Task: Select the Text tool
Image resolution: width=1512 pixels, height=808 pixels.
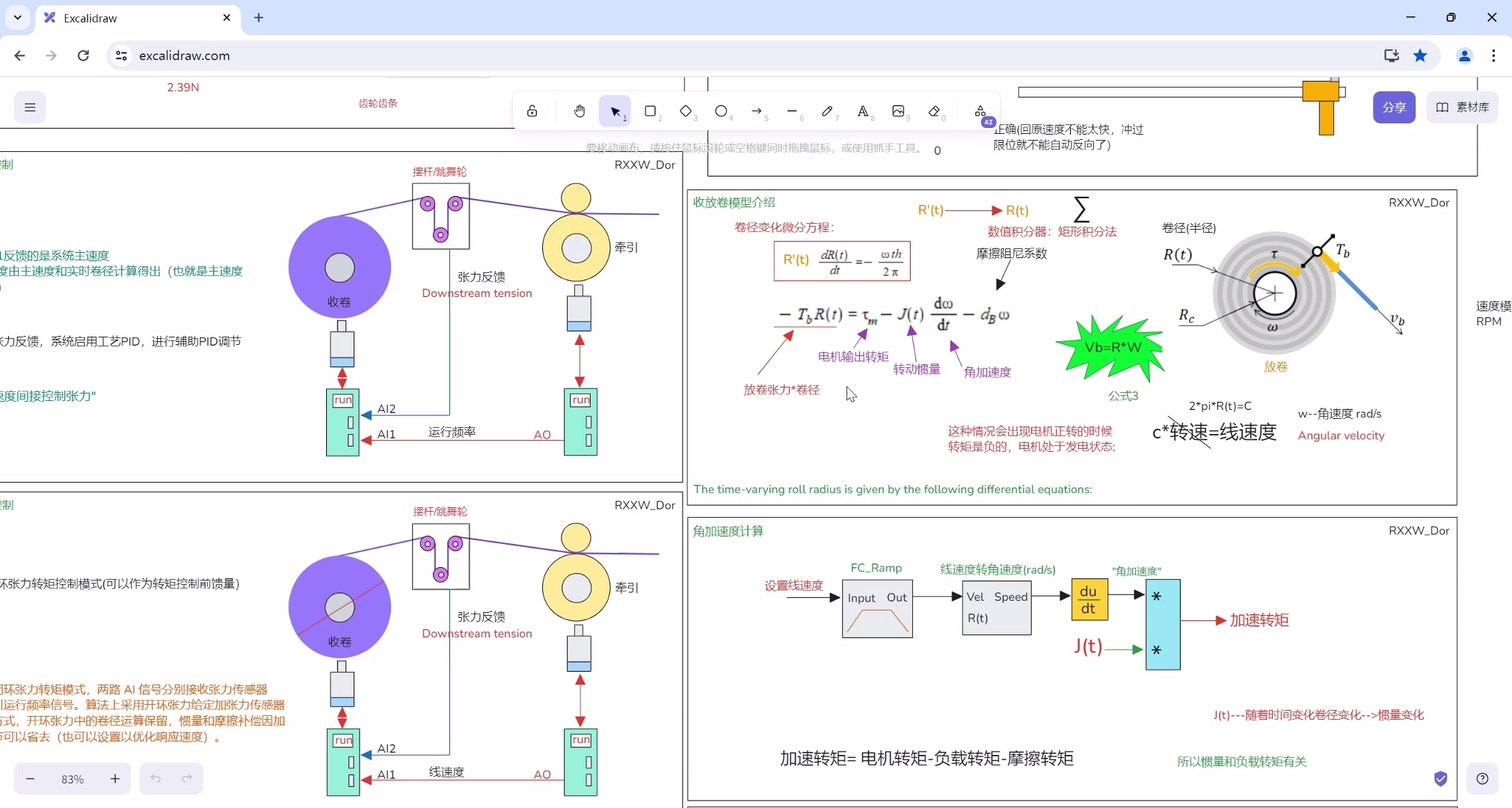Action: click(x=863, y=111)
